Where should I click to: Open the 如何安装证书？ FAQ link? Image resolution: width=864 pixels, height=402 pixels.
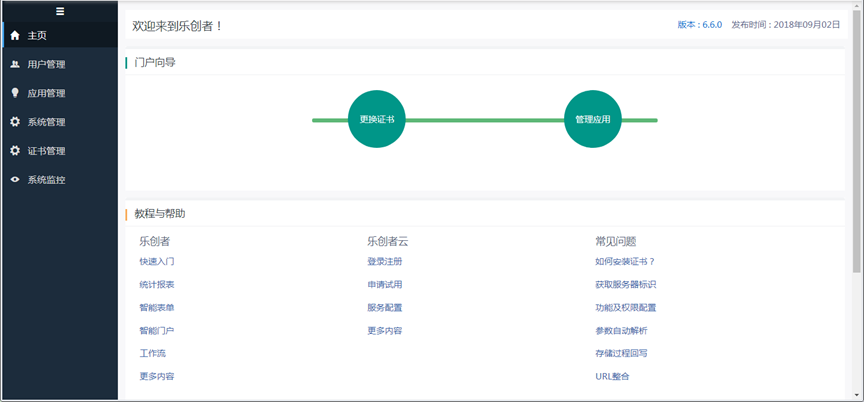(x=625, y=262)
